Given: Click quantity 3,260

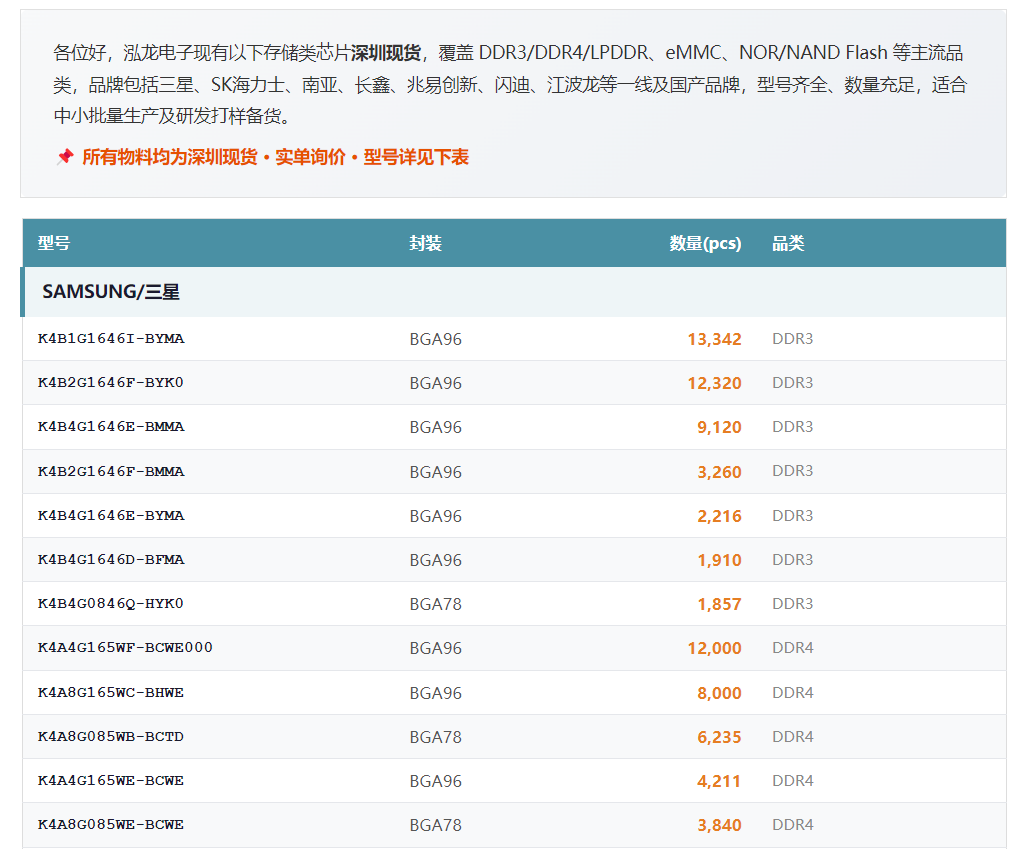Looking at the screenshot, I should 719,472.
